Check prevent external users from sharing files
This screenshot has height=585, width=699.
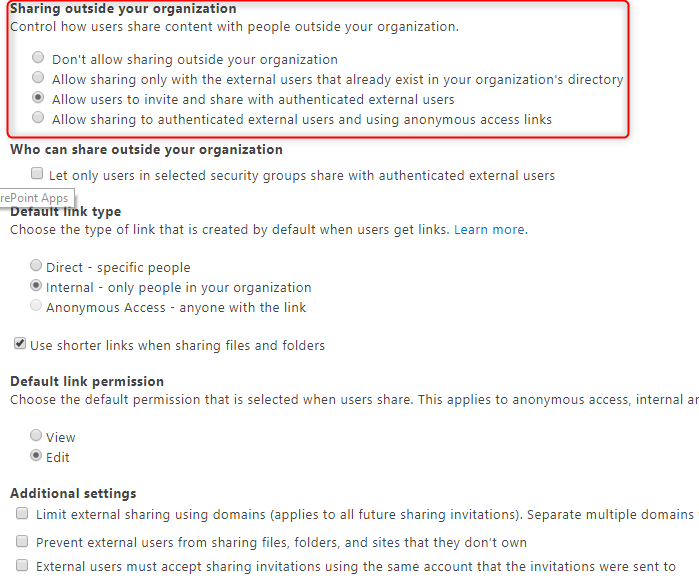(22, 541)
